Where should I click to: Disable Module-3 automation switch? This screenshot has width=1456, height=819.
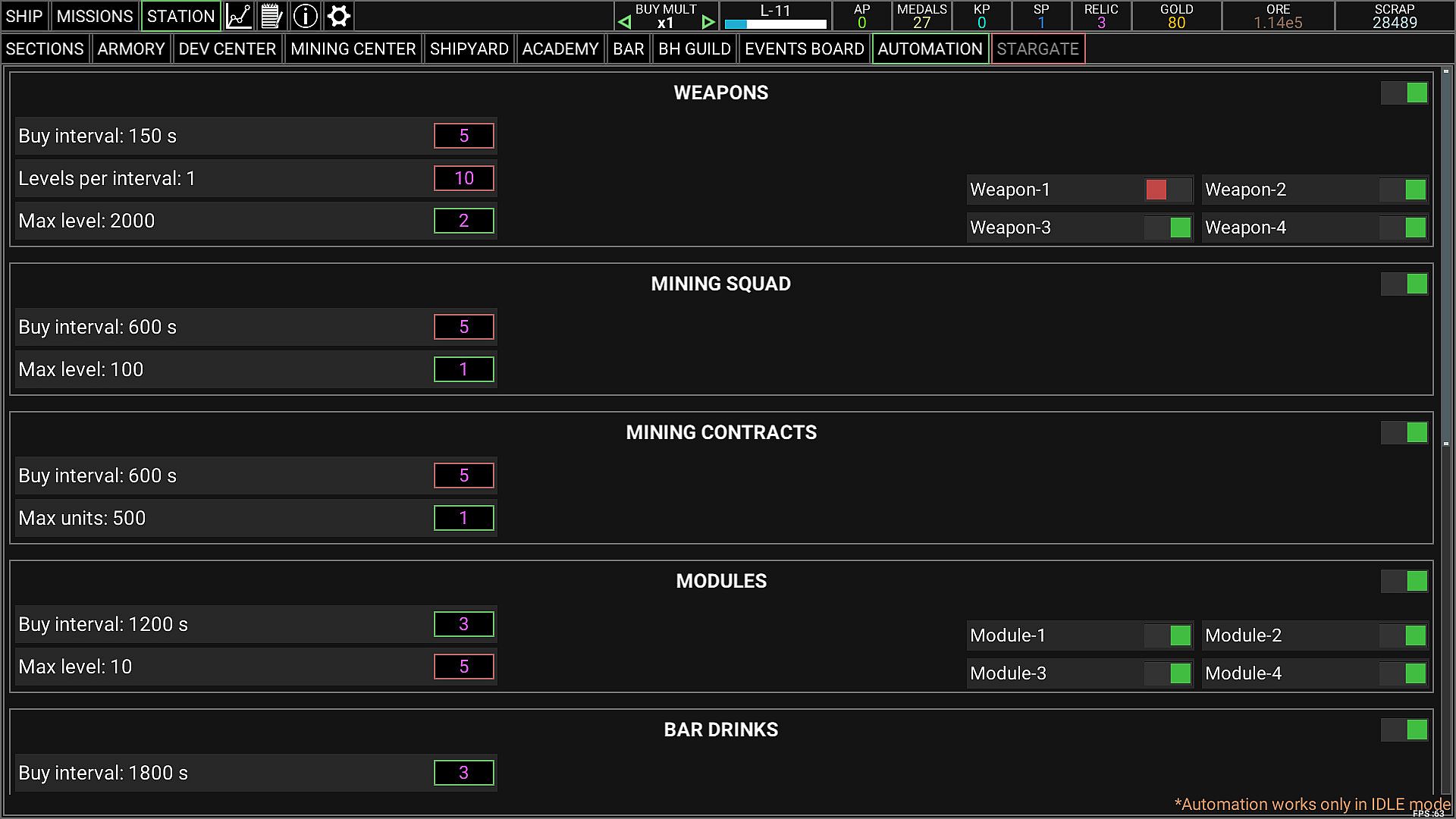coord(1168,673)
